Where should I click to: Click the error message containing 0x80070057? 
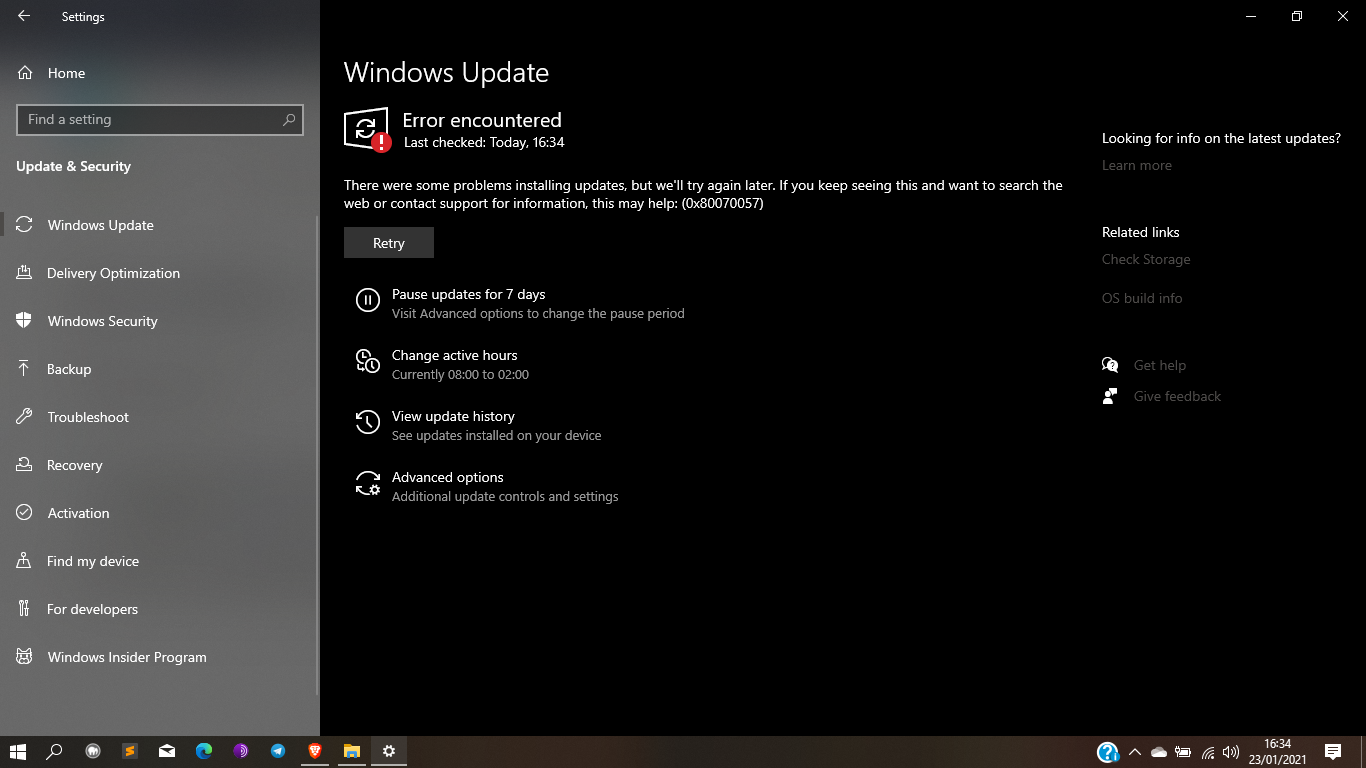coord(703,194)
